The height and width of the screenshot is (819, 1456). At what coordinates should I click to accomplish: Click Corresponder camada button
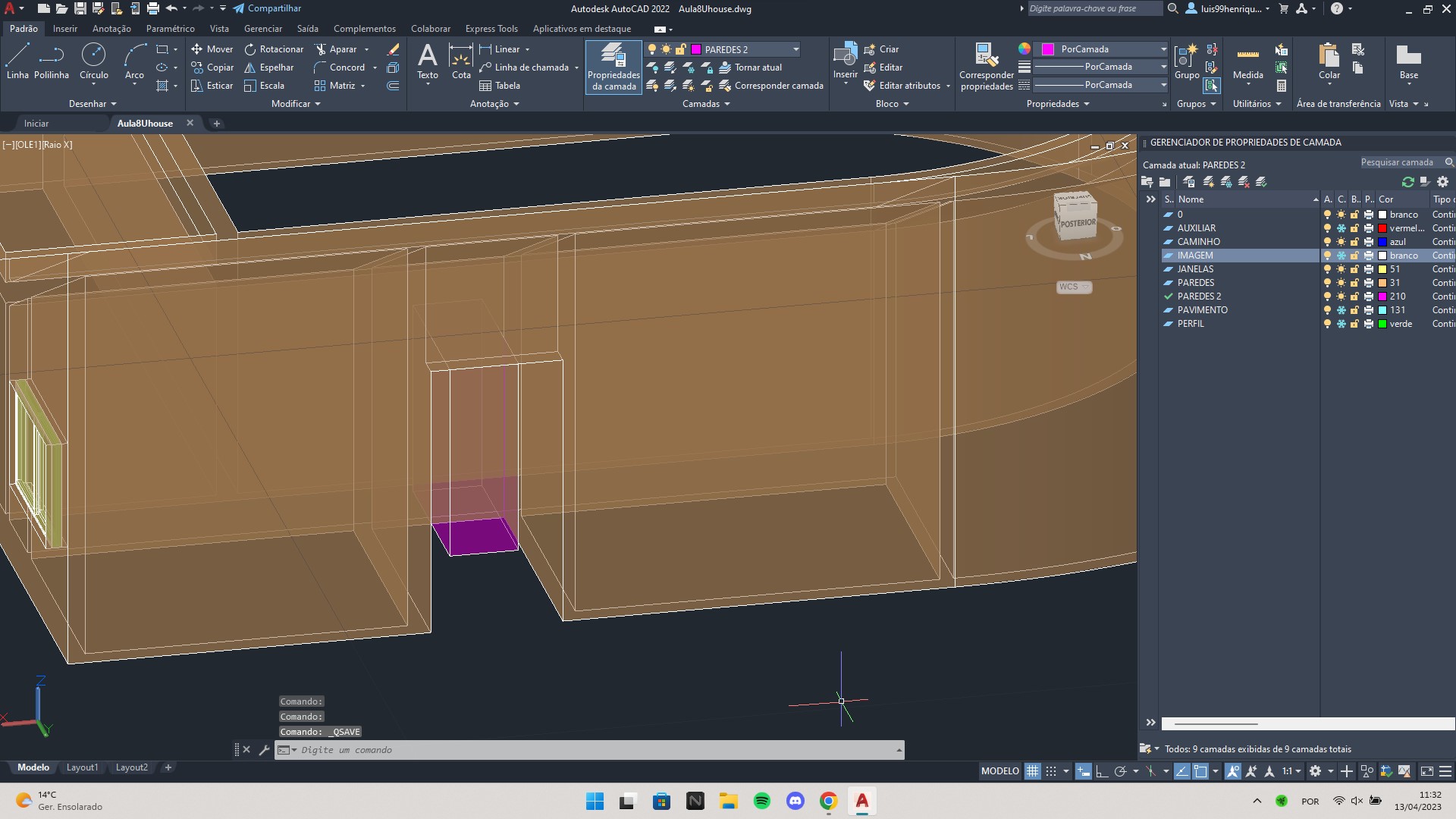click(x=770, y=86)
